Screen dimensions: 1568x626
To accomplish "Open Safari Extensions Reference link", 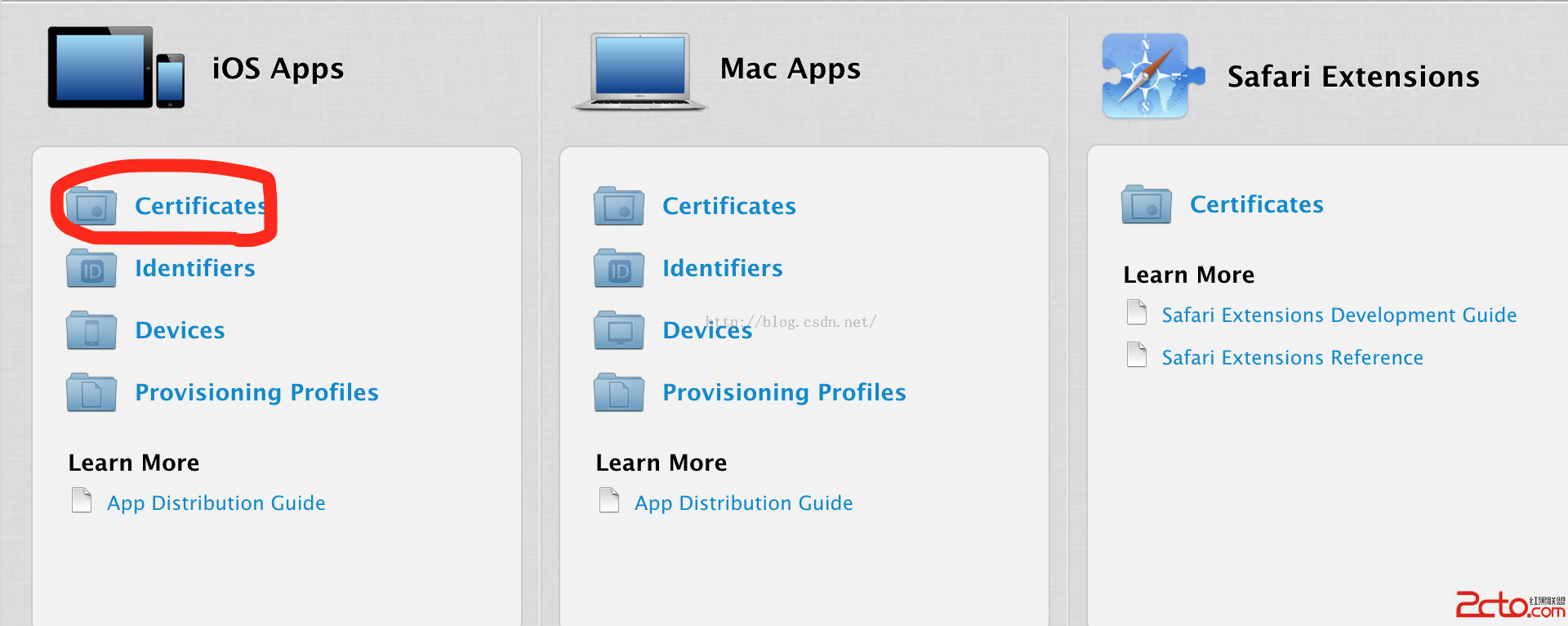I will (x=1292, y=358).
